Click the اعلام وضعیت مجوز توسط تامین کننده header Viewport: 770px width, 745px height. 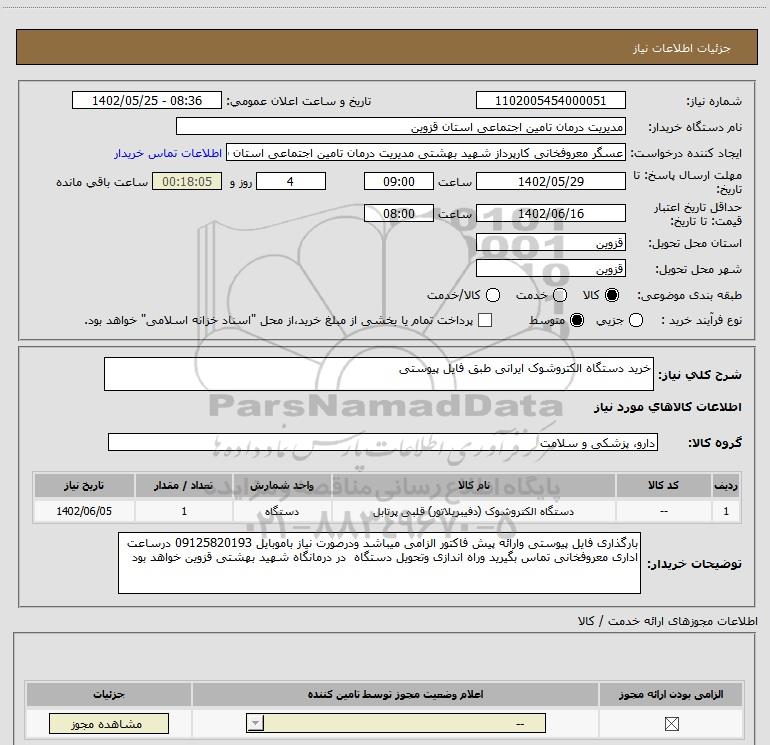(x=395, y=694)
